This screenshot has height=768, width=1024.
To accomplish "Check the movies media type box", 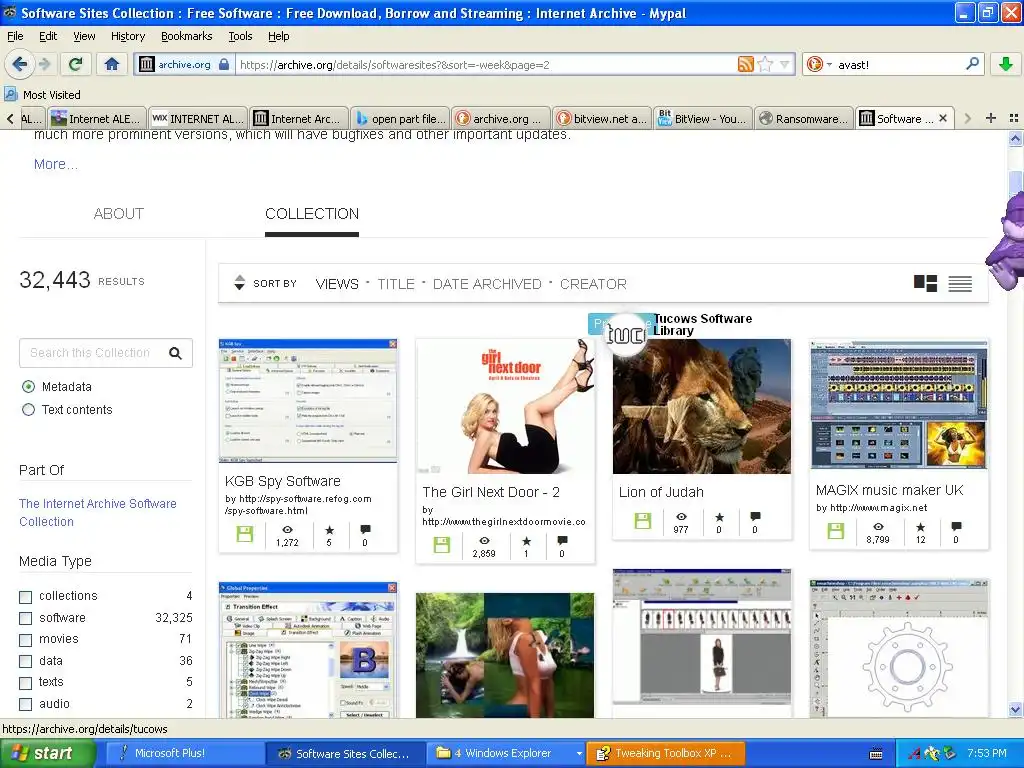I will pos(25,640).
